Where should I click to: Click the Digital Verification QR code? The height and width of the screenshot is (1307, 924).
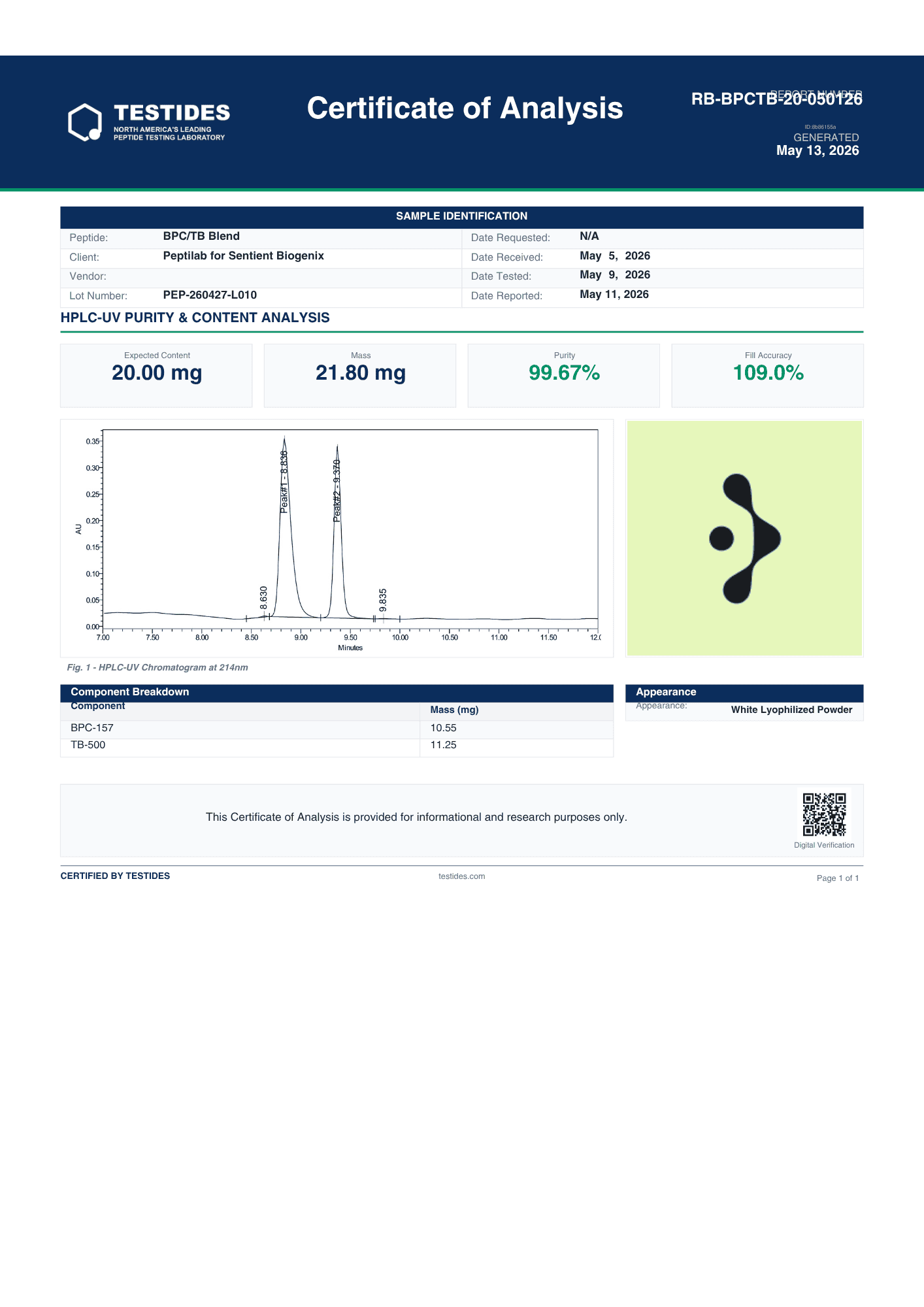tap(824, 814)
